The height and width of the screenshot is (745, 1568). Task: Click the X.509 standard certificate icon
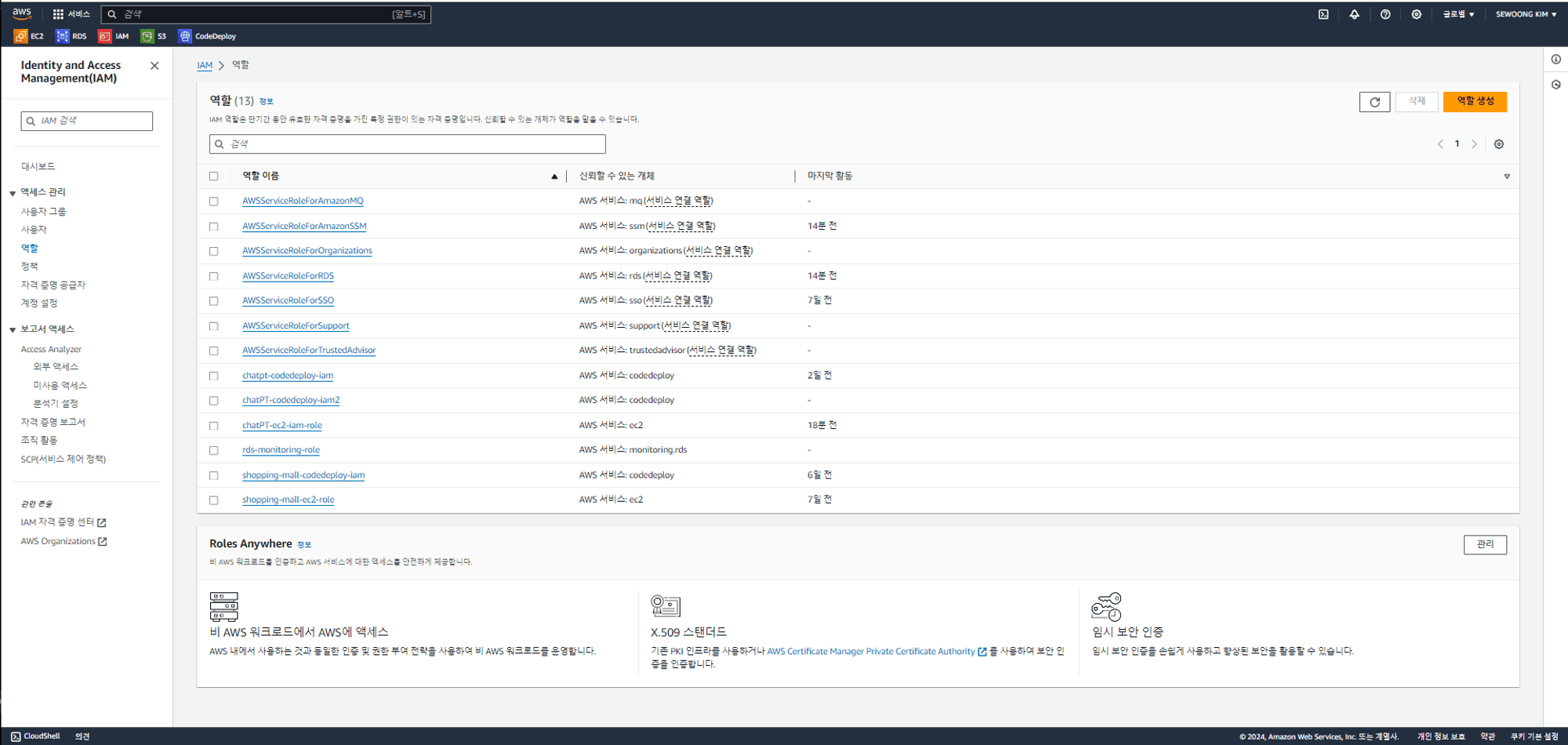(x=666, y=605)
